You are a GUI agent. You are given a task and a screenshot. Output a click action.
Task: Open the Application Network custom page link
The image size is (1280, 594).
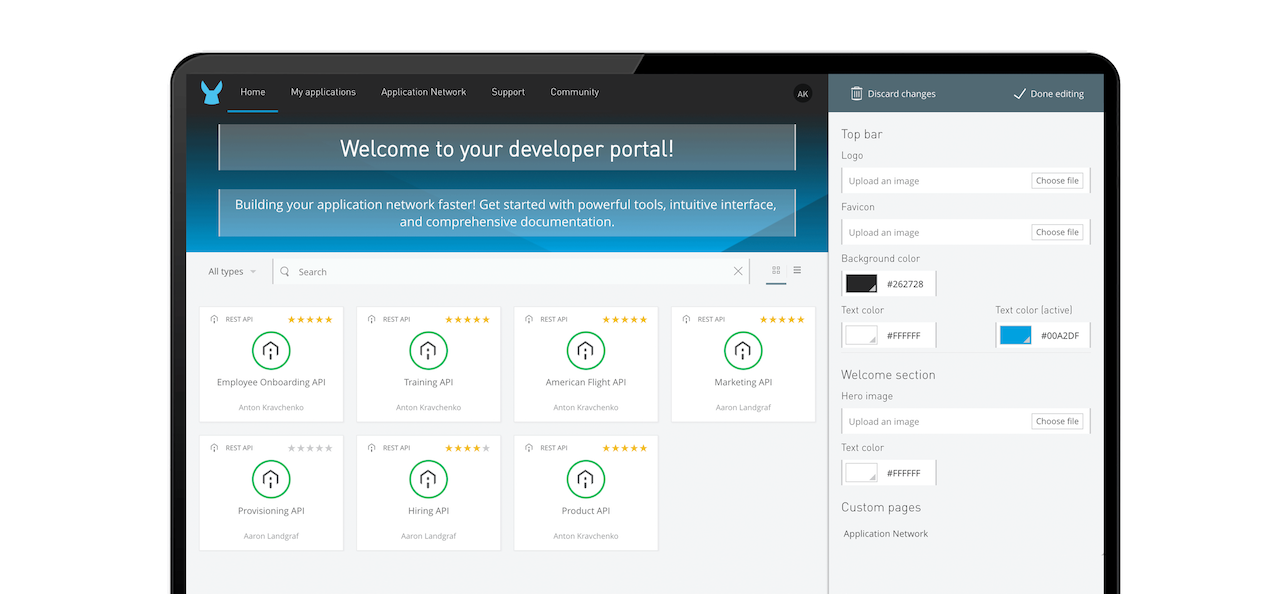[x=885, y=533]
